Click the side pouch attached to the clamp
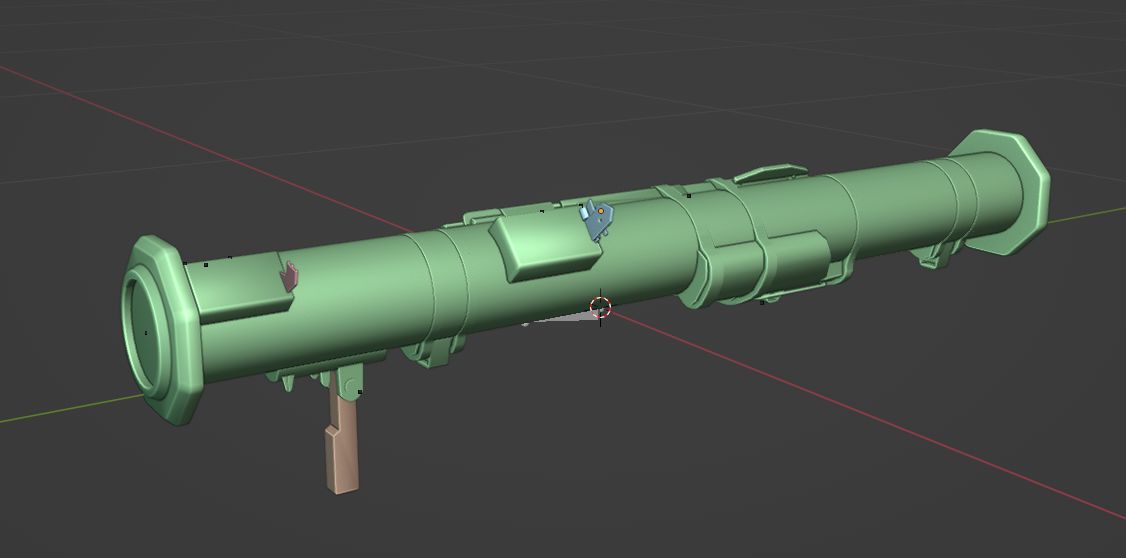The height and width of the screenshot is (558, 1126). click(x=795, y=265)
